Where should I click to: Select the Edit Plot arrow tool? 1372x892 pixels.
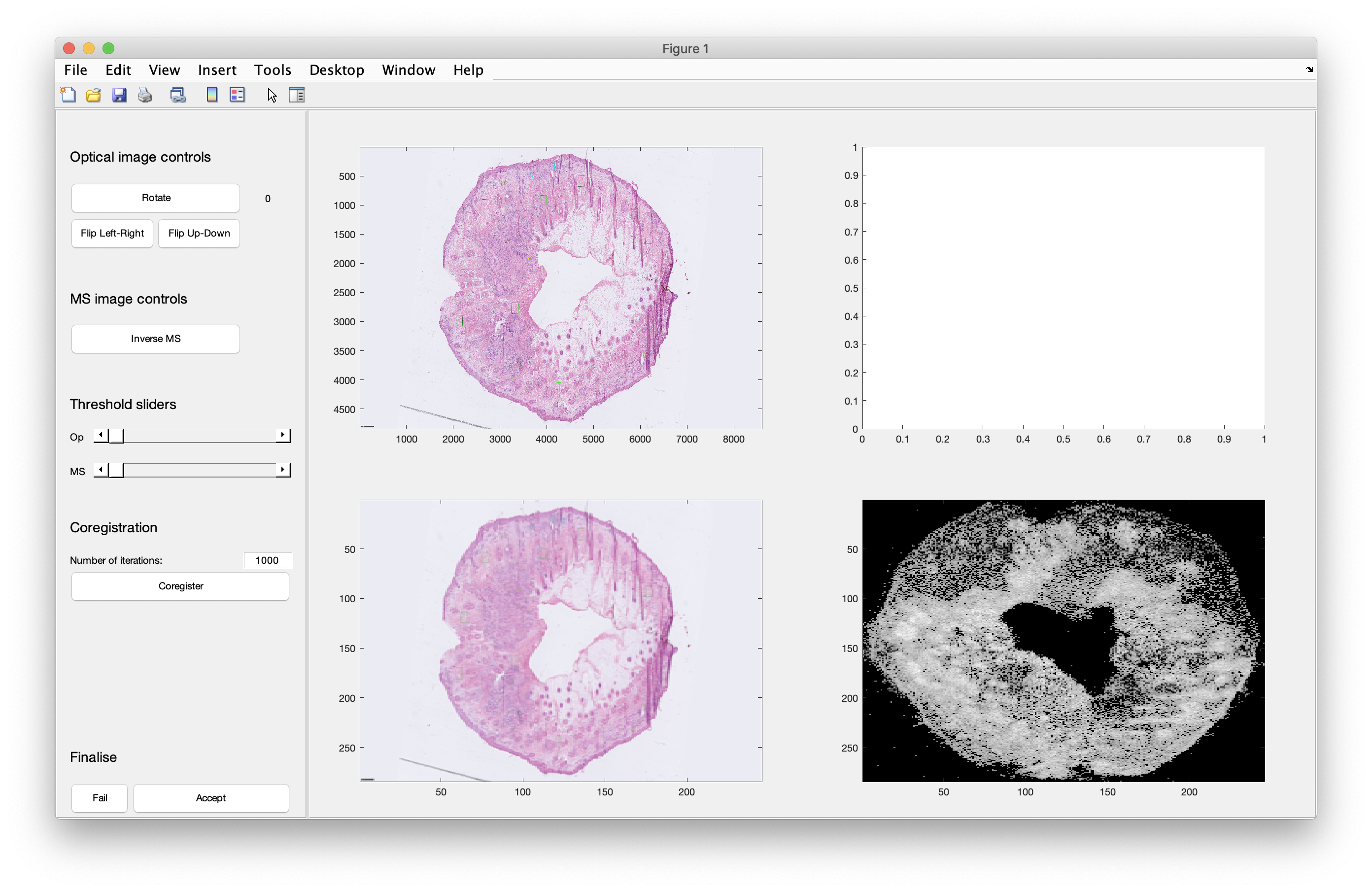(272, 95)
